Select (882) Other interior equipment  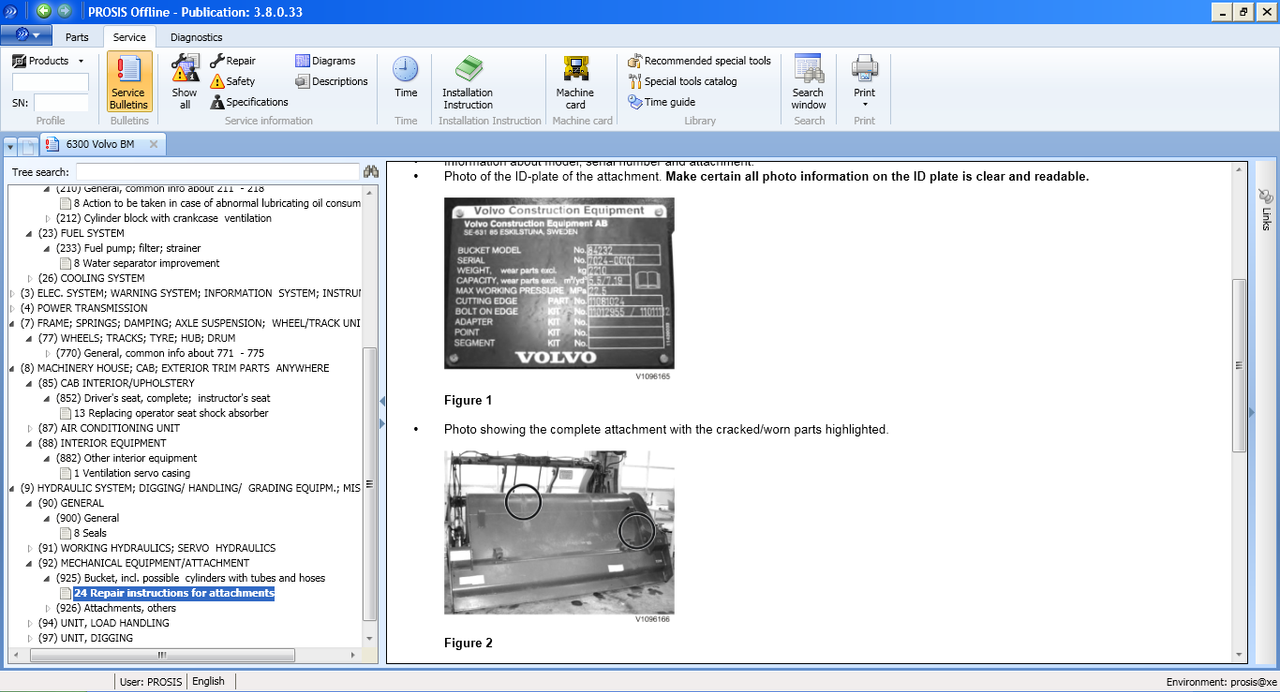124,458
